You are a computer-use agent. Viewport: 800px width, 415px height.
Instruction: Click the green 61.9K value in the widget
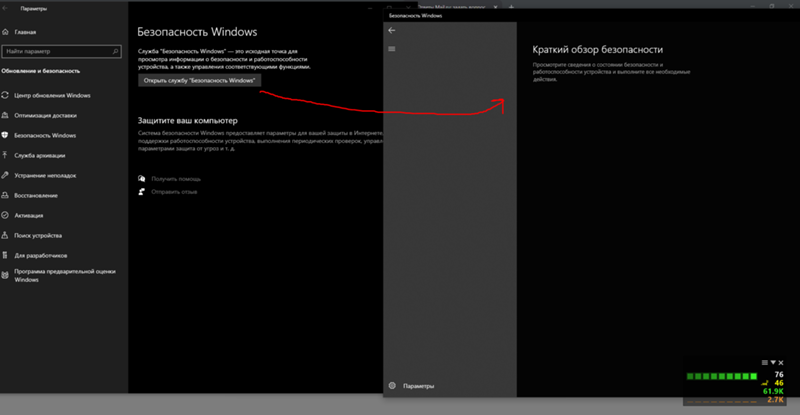click(x=773, y=391)
